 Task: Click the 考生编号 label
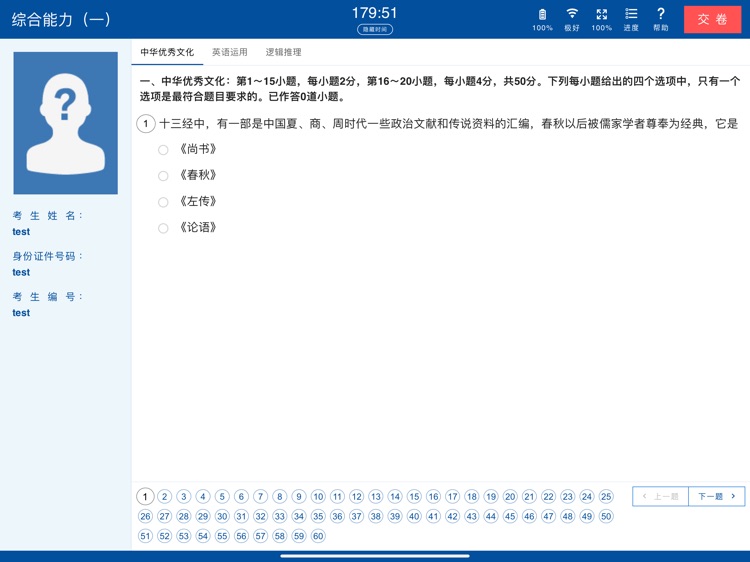(x=47, y=297)
